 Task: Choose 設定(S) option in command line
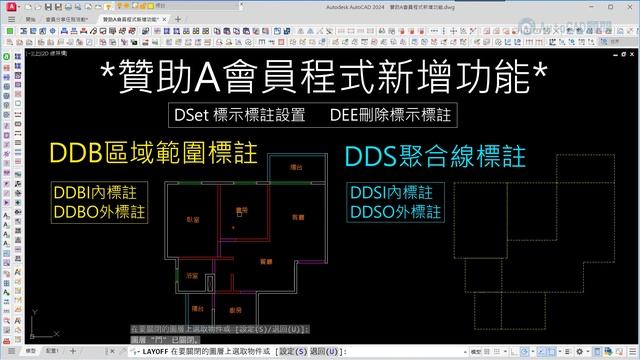tap(293, 351)
